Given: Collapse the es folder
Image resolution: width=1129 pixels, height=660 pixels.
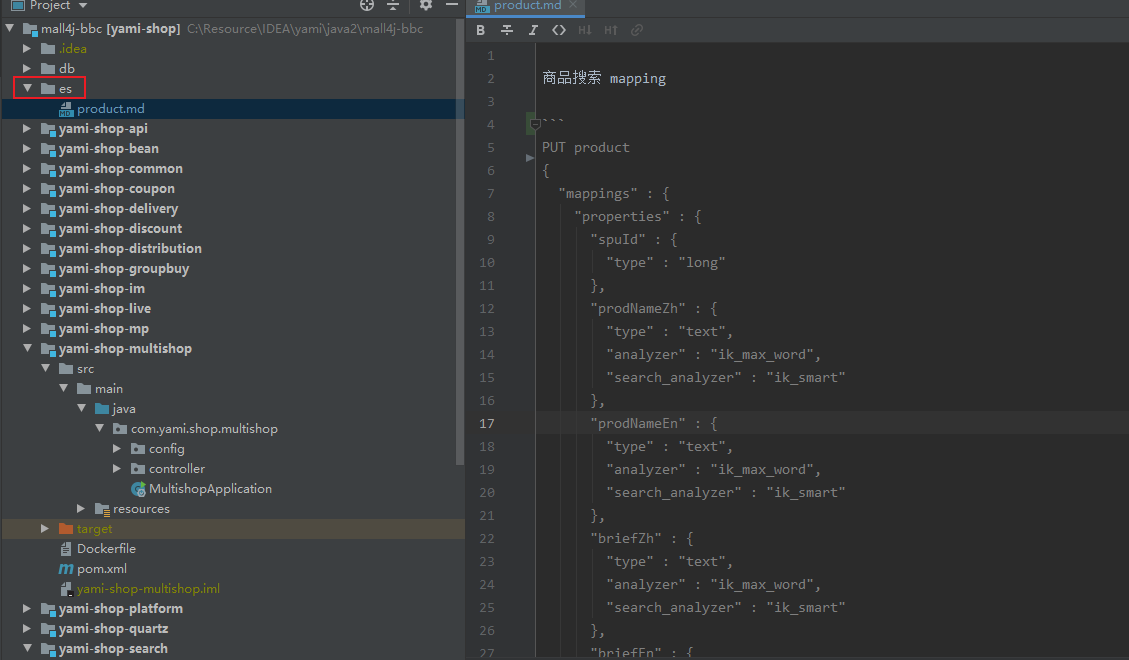Looking at the screenshot, I should pyautogui.click(x=28, y=88).
